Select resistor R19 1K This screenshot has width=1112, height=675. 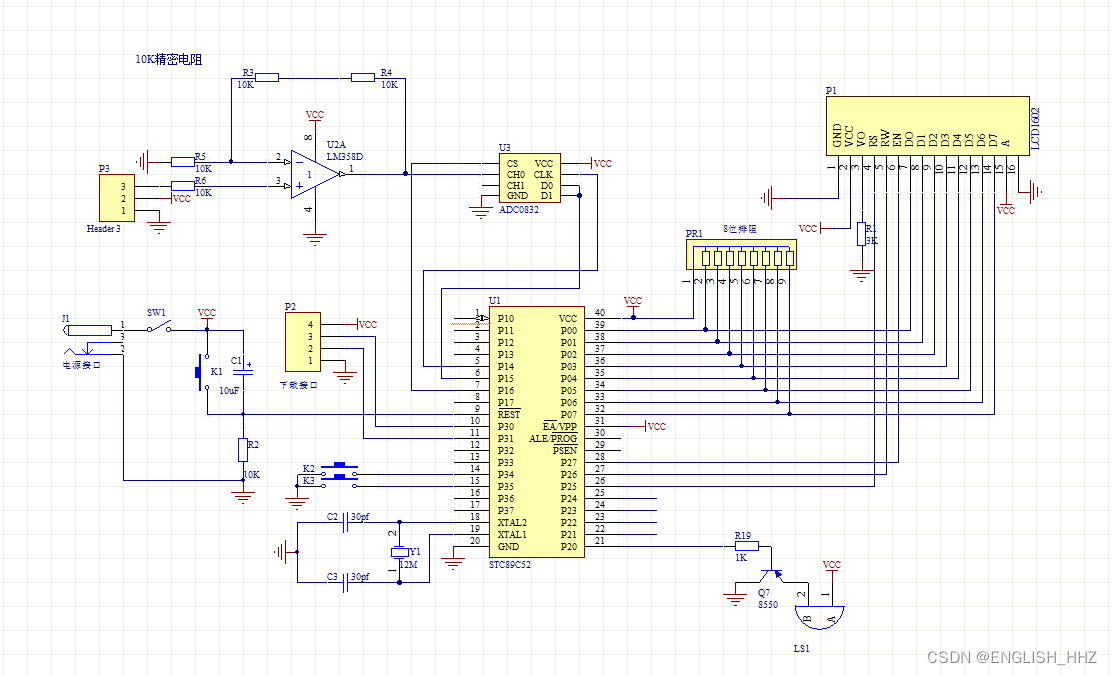747,546
